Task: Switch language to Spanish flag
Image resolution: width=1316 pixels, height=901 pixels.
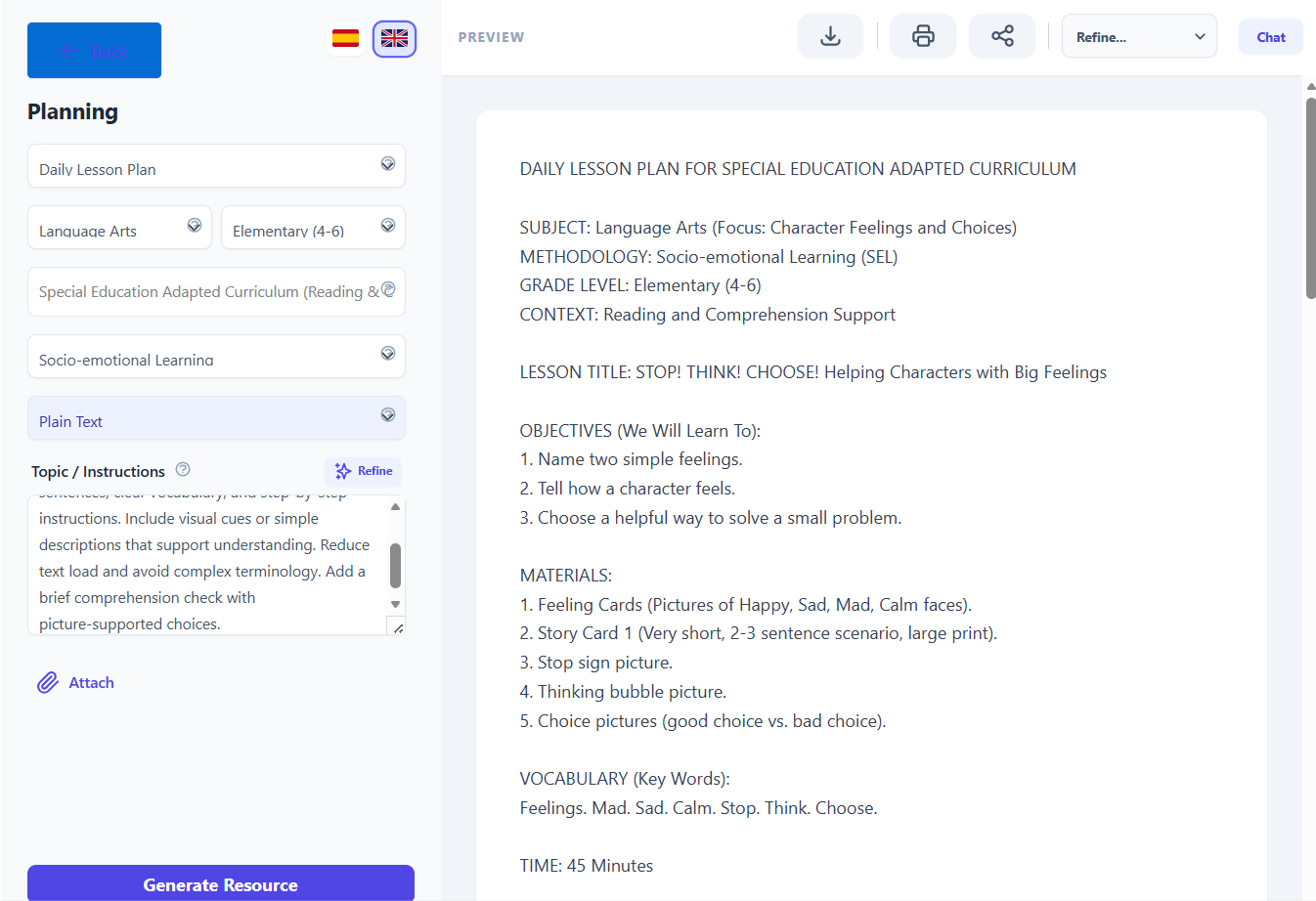Action: [x=345, y=39]
